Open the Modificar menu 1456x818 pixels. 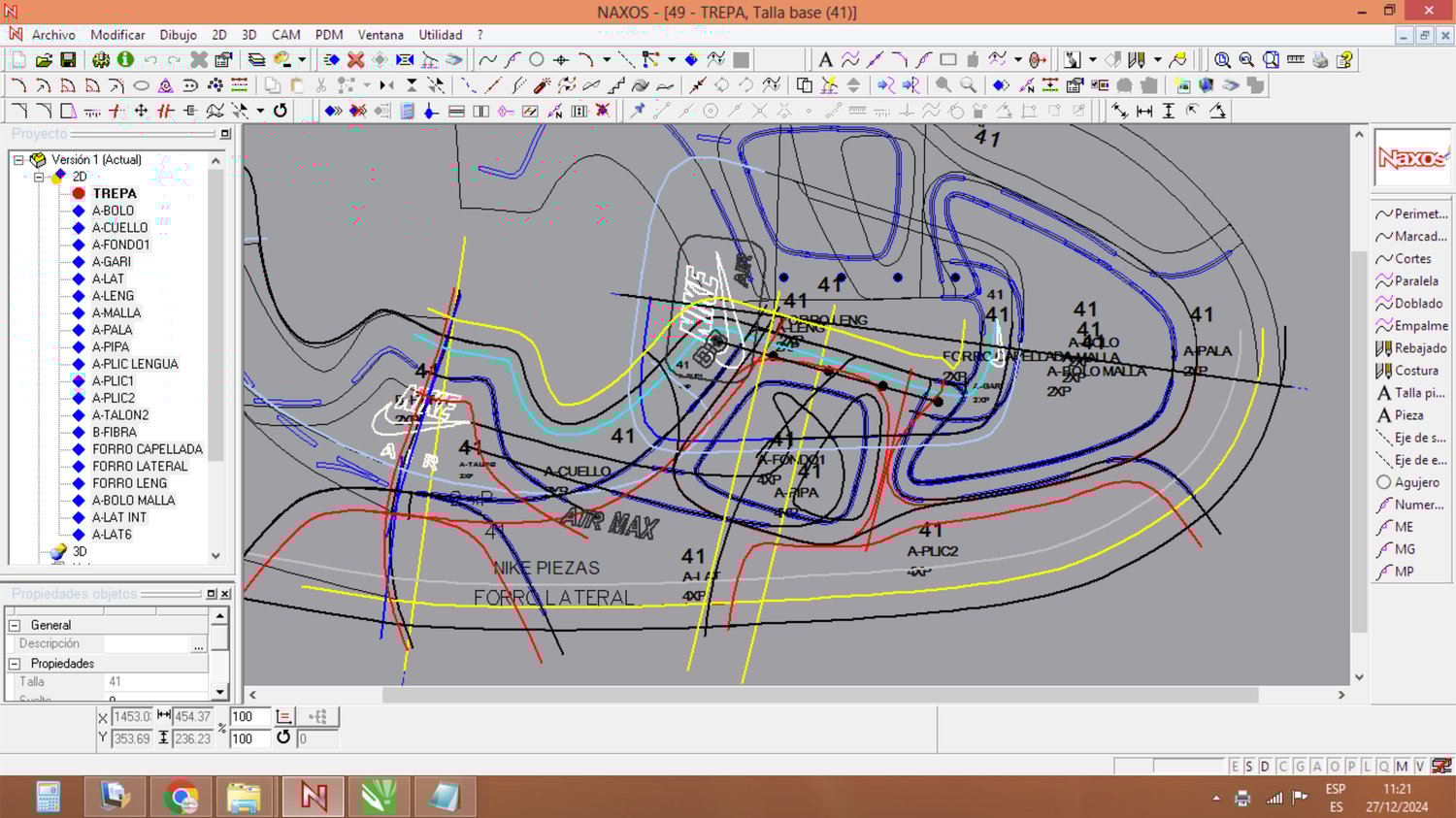tap(117, 35)
